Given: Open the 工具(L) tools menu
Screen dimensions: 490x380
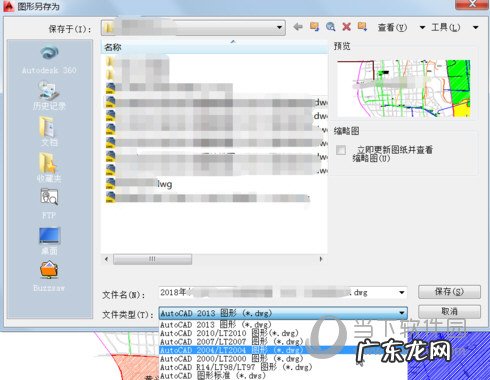Looking at the screenshot, I should 446,27.
